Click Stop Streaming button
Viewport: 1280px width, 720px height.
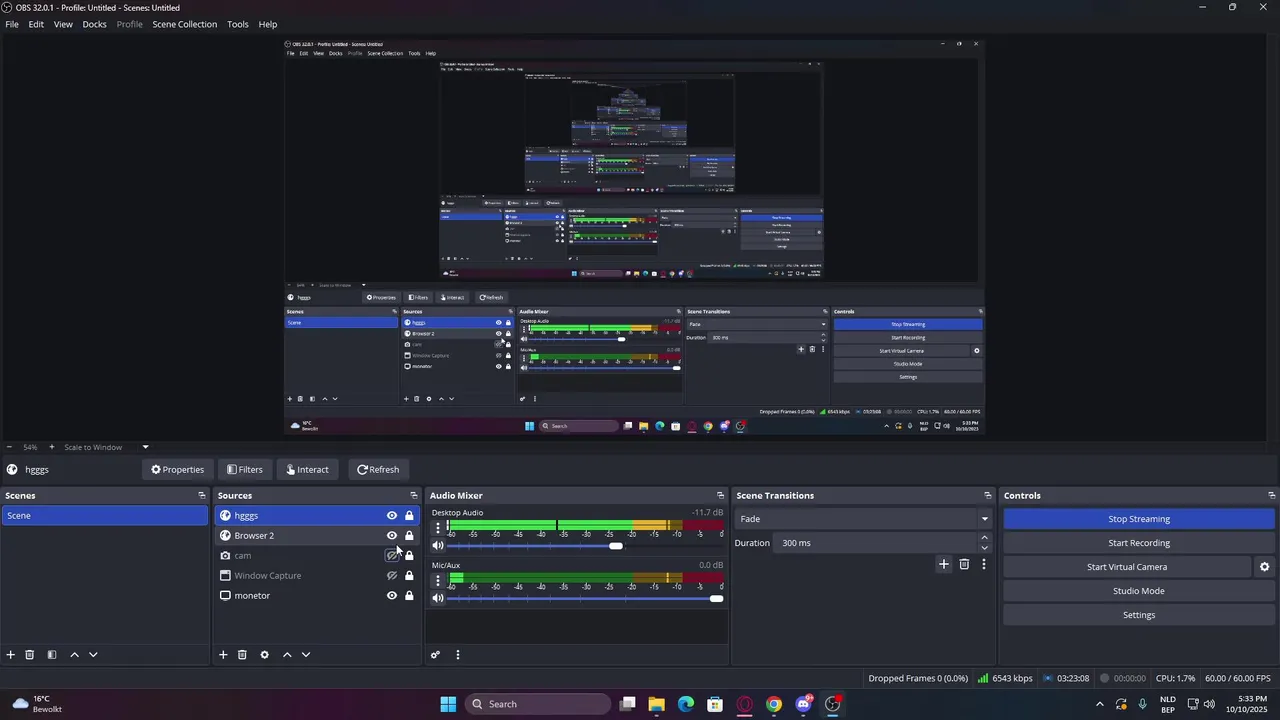tap(1139, 519)
